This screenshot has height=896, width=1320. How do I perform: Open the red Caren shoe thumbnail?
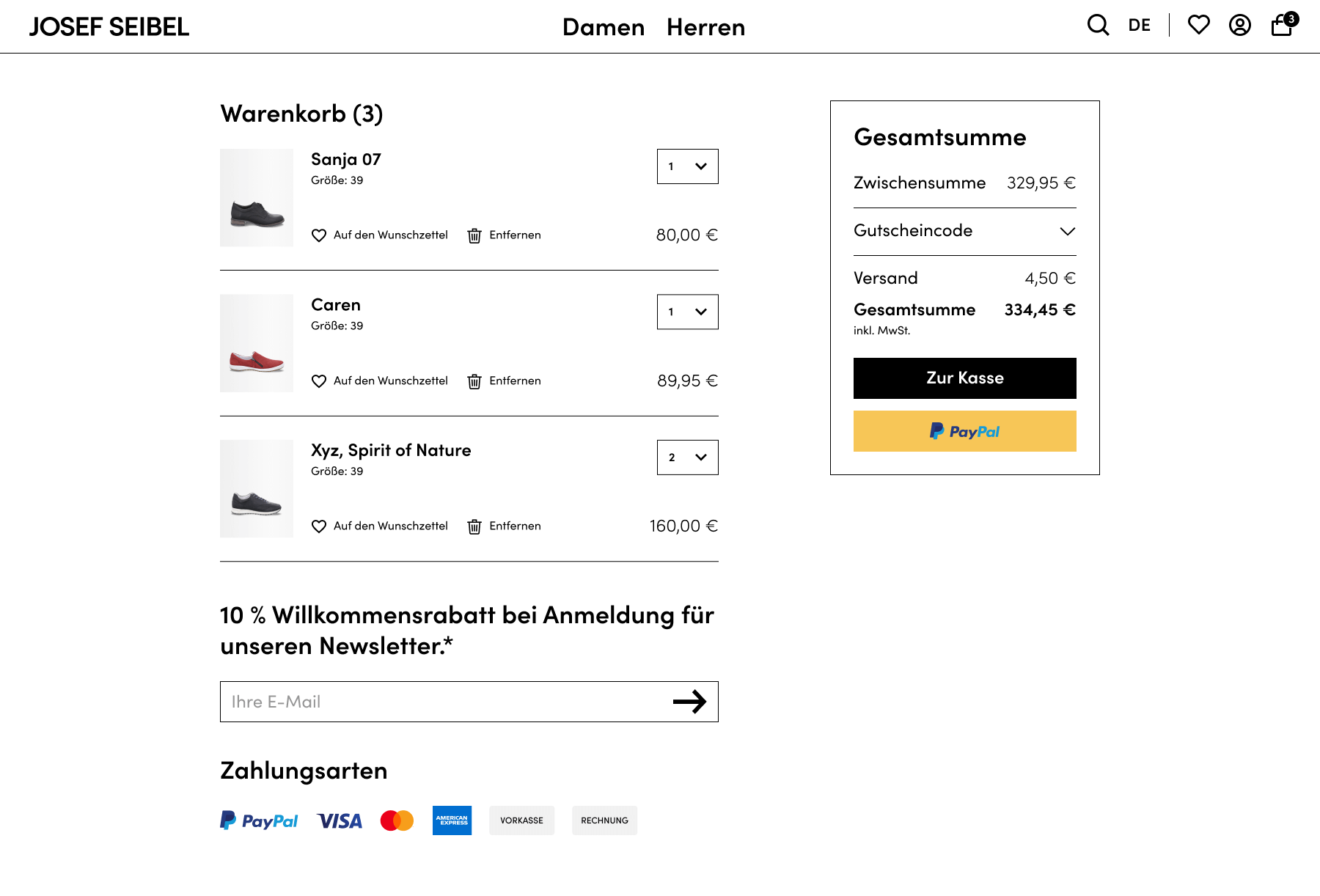257,343
